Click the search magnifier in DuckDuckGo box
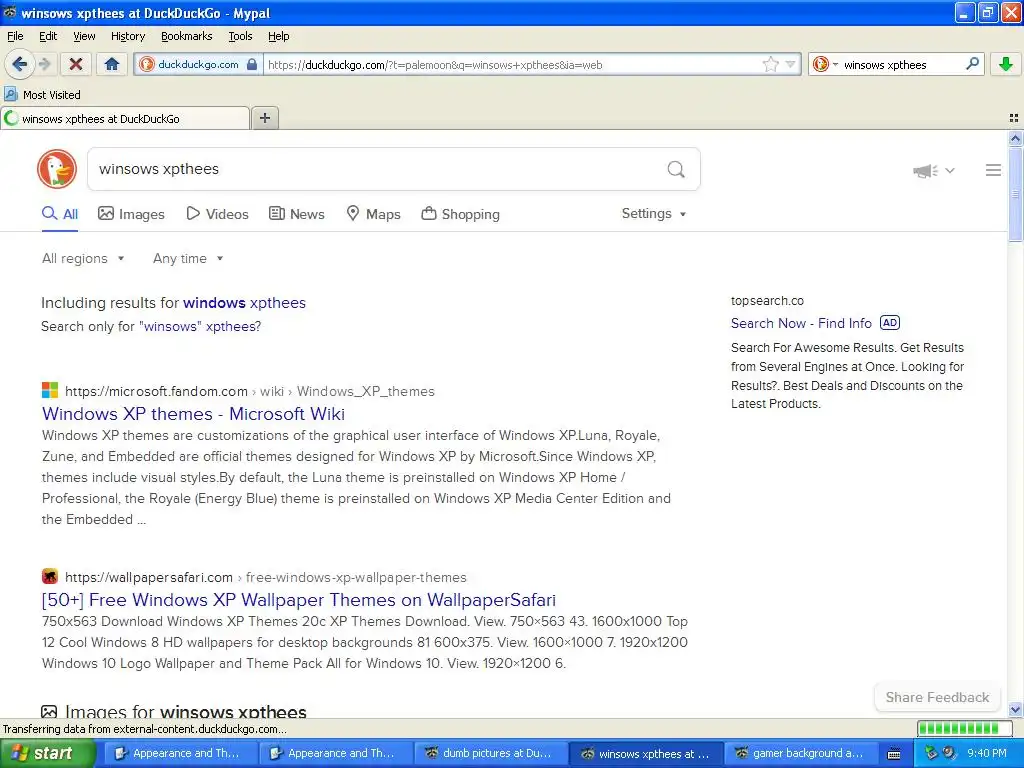Screen dimensions: 1024x768 (x=676, y=170)
